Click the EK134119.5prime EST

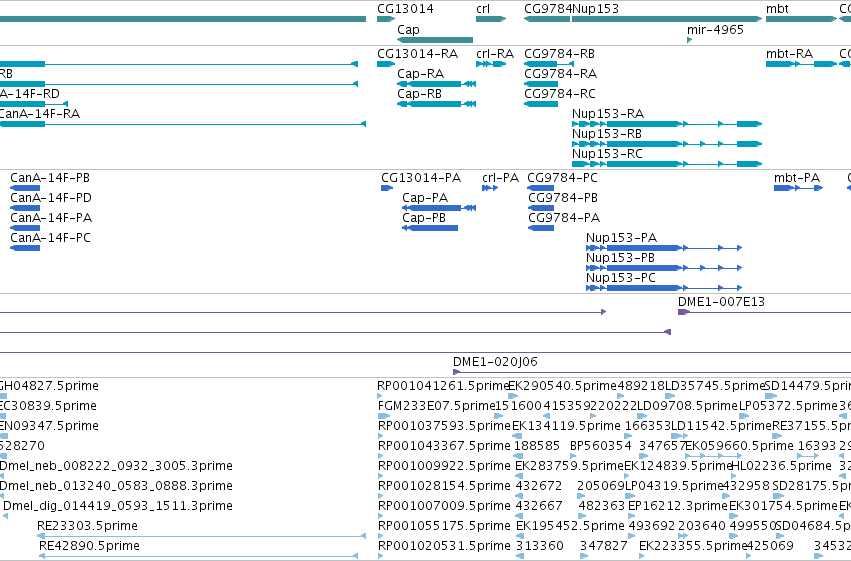517,436
